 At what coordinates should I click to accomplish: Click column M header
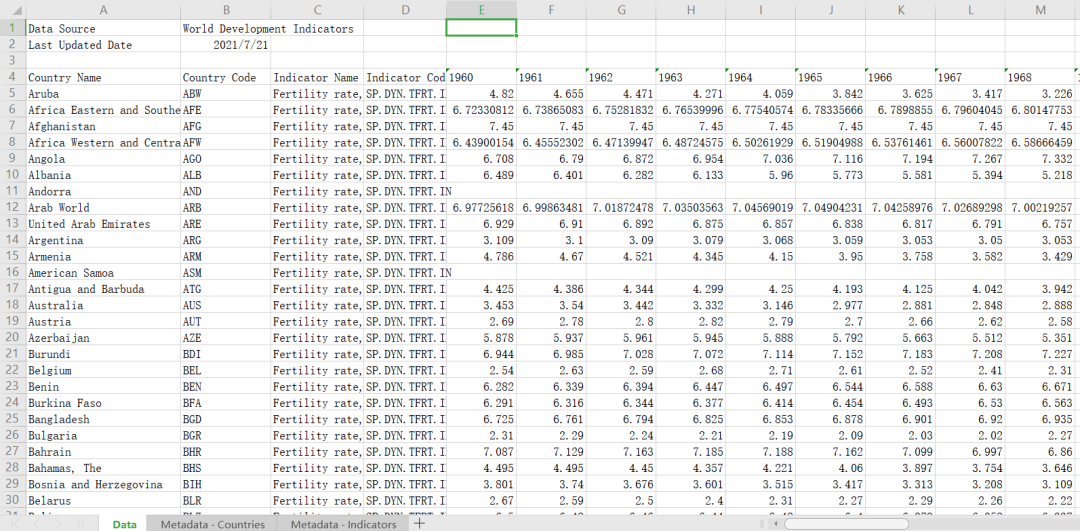click(x=1040, y=9)
